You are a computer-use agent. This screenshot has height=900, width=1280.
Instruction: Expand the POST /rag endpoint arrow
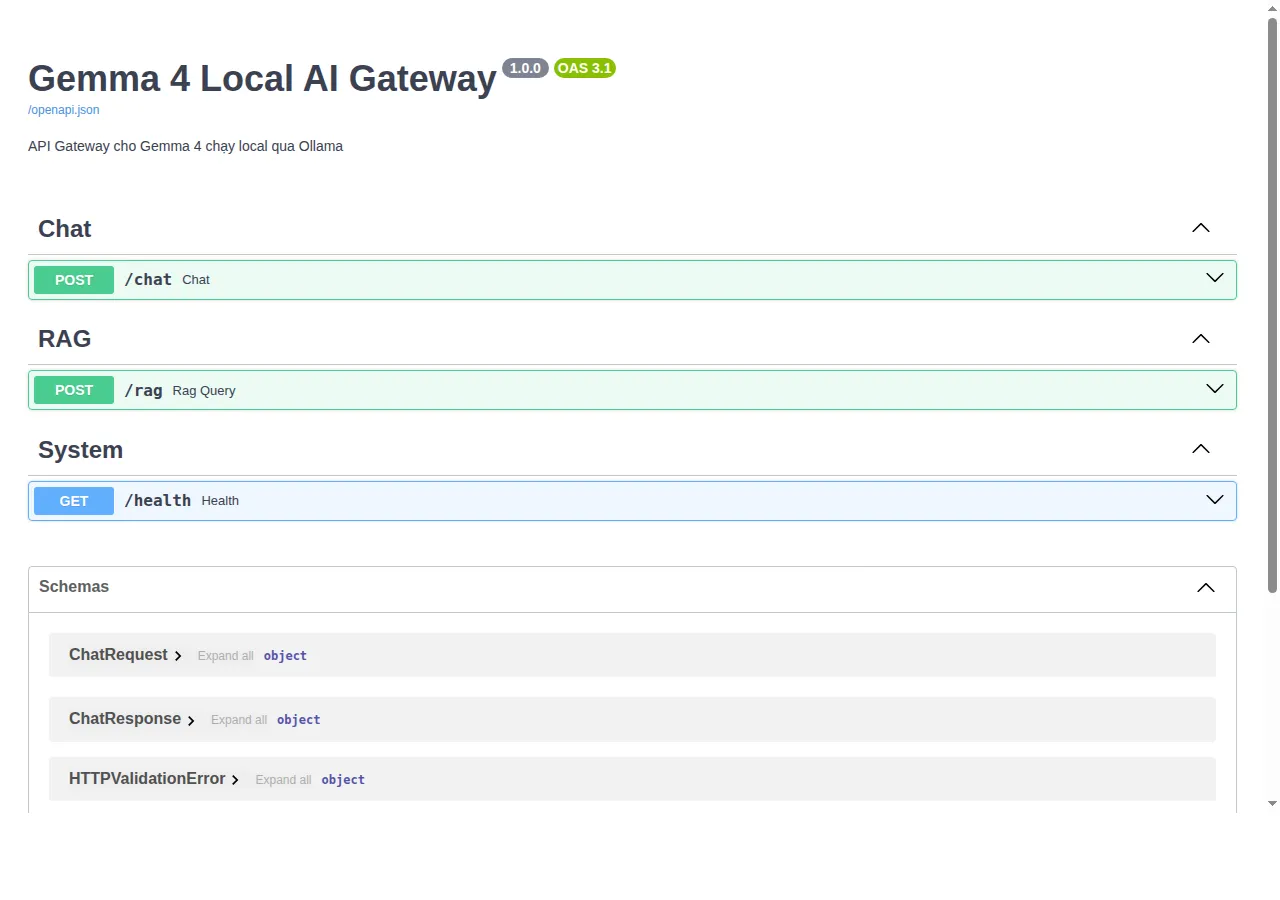pyautogui.click(x=1215, y=389)
